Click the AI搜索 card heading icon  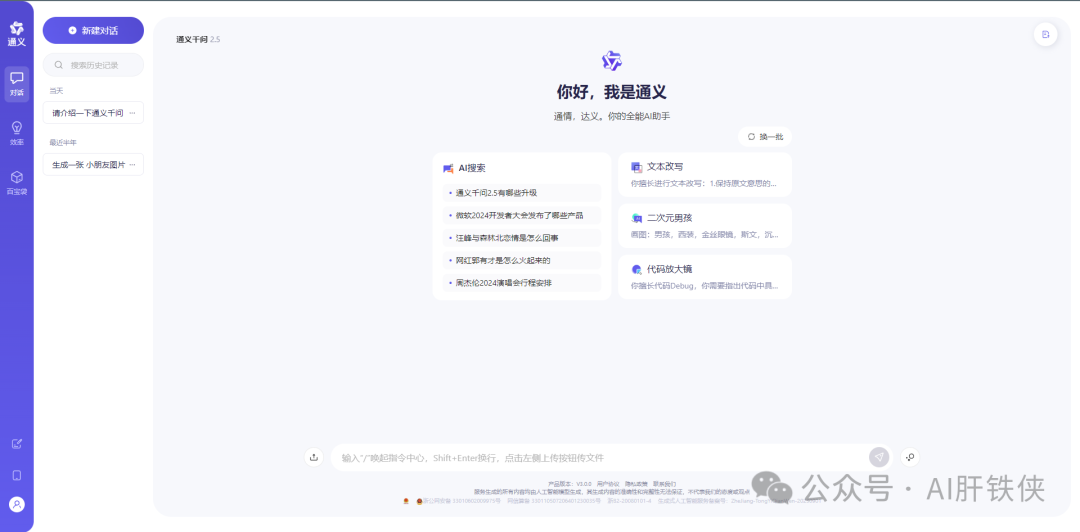click(x=448, y=168)
